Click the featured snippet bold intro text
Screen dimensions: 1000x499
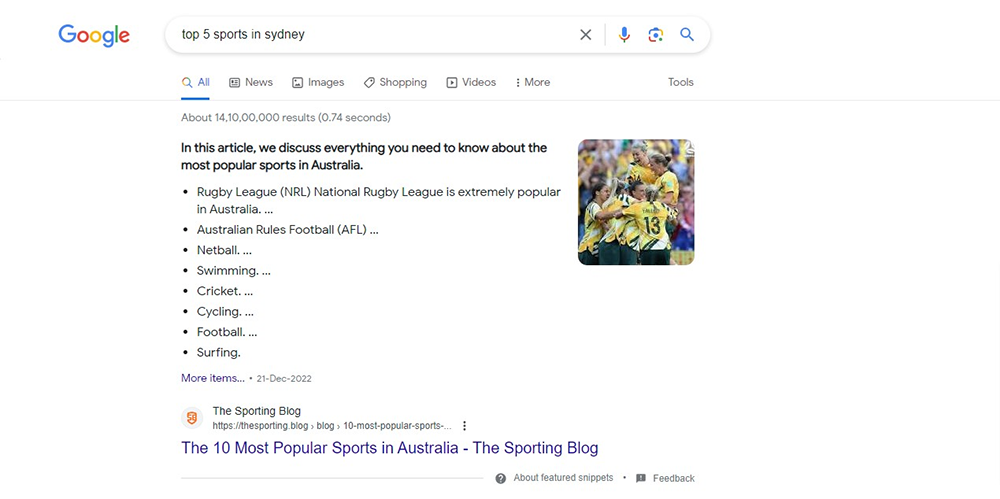(x=364, y=157)
